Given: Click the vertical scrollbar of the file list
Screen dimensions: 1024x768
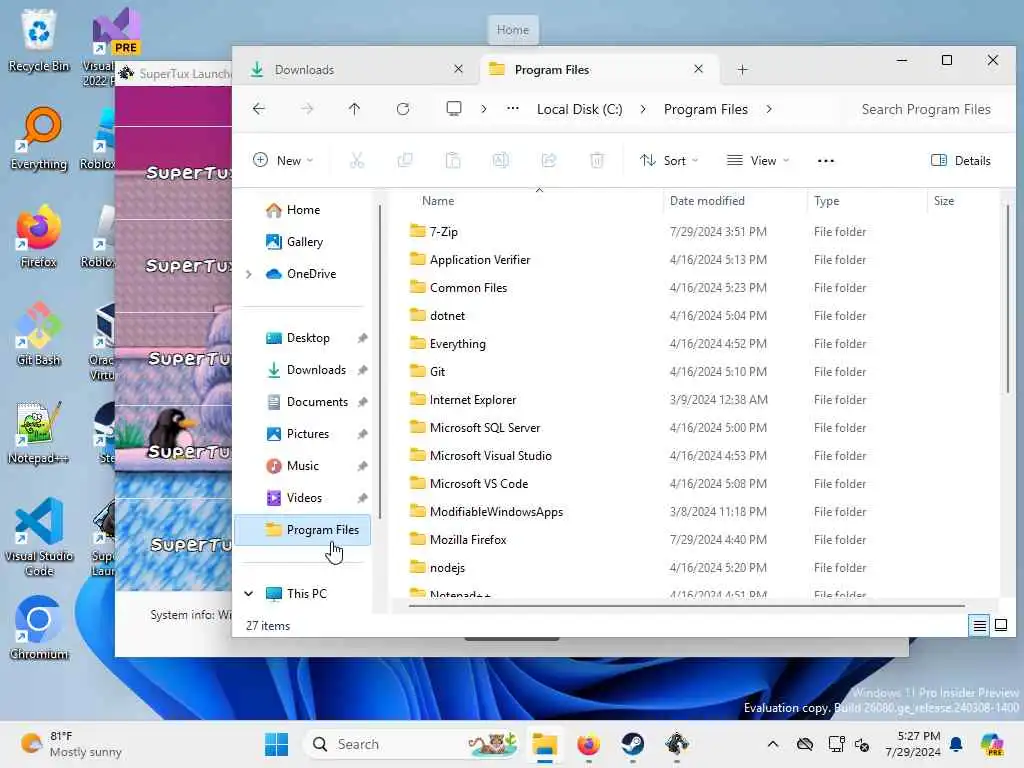Looking at the screenshot, I should pos(1008,299).
